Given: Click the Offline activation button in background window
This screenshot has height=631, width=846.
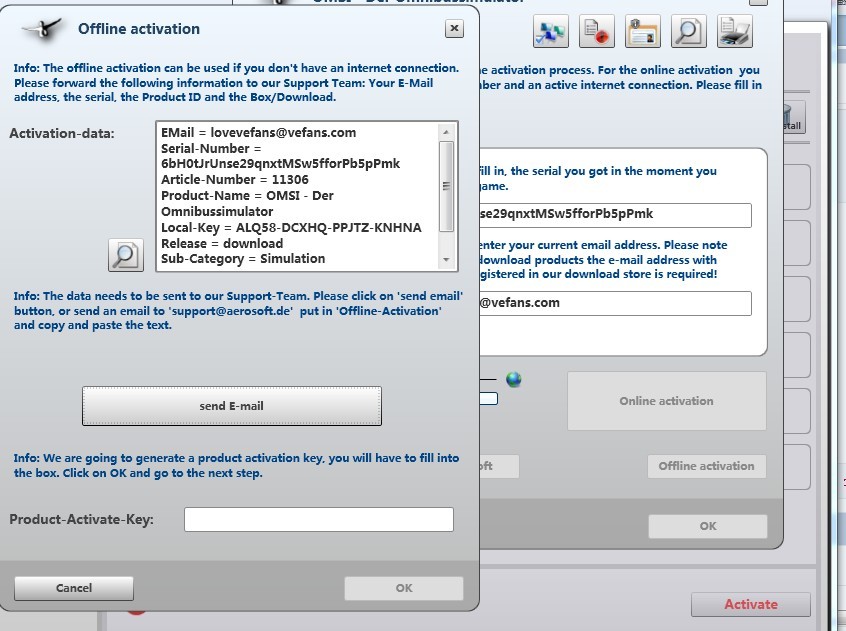Looking at the screenshot, I should tap(706, 466).
